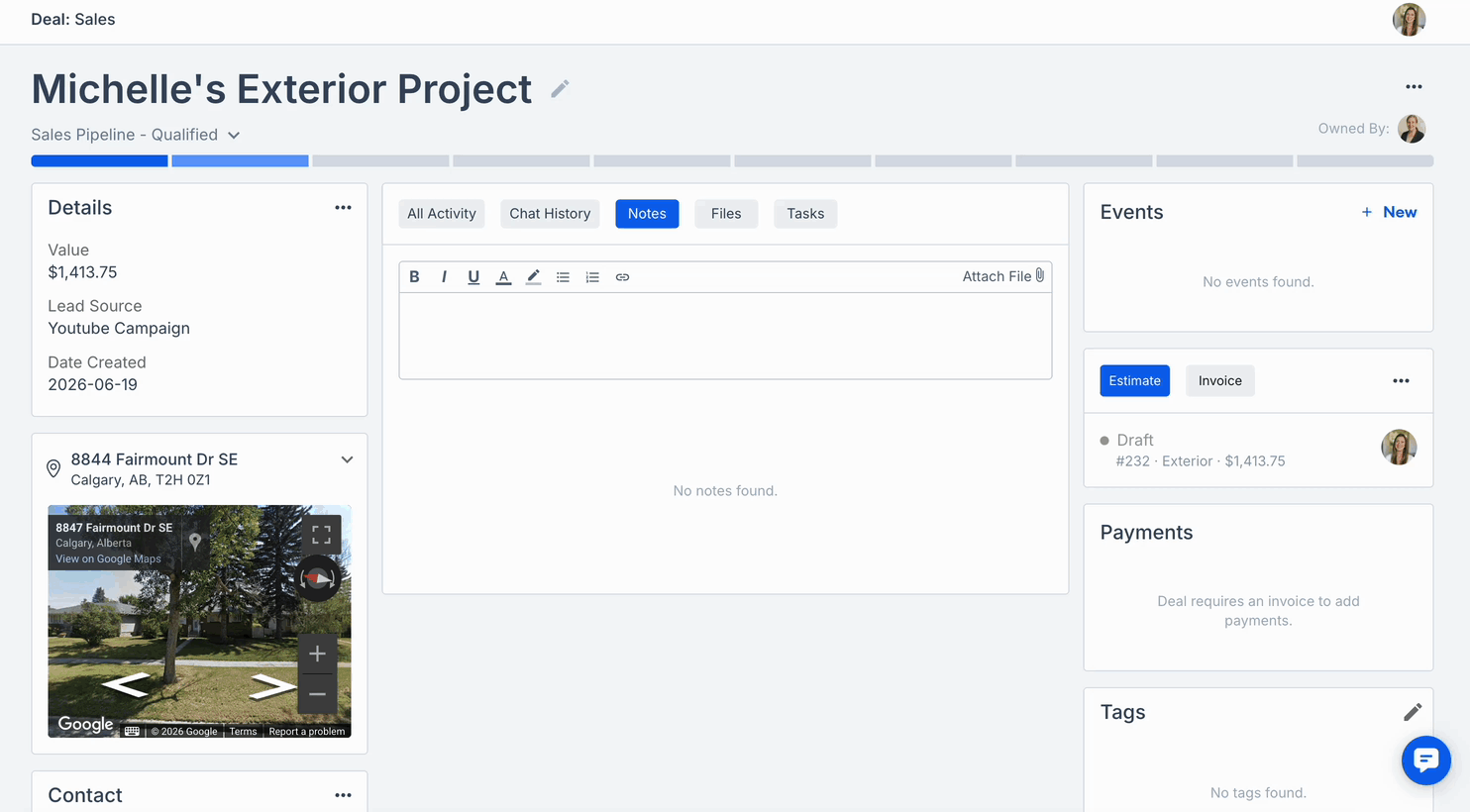The image size is (1471, 812).
Task: Open the Files tab
Action: click(726, 214)
